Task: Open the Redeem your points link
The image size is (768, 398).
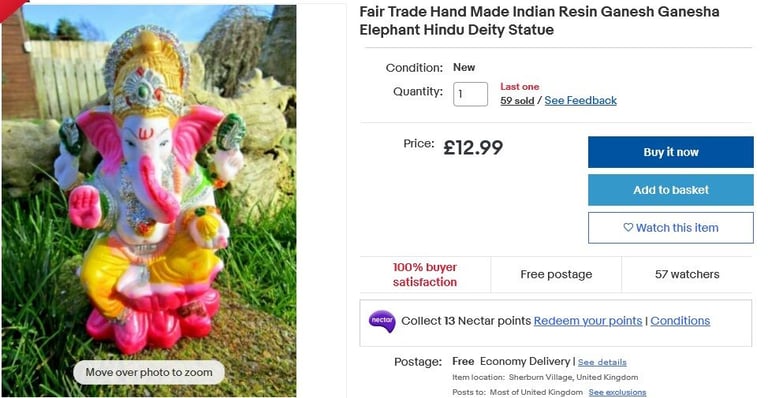Action: tap(588, 321)
